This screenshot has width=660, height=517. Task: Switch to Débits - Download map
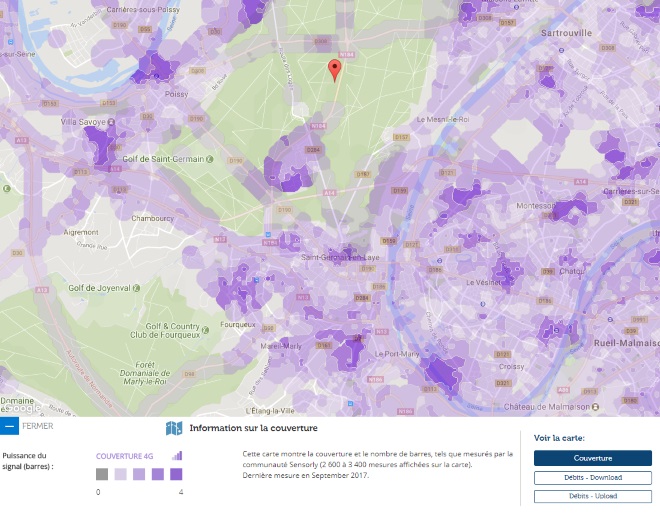(592, 478)
